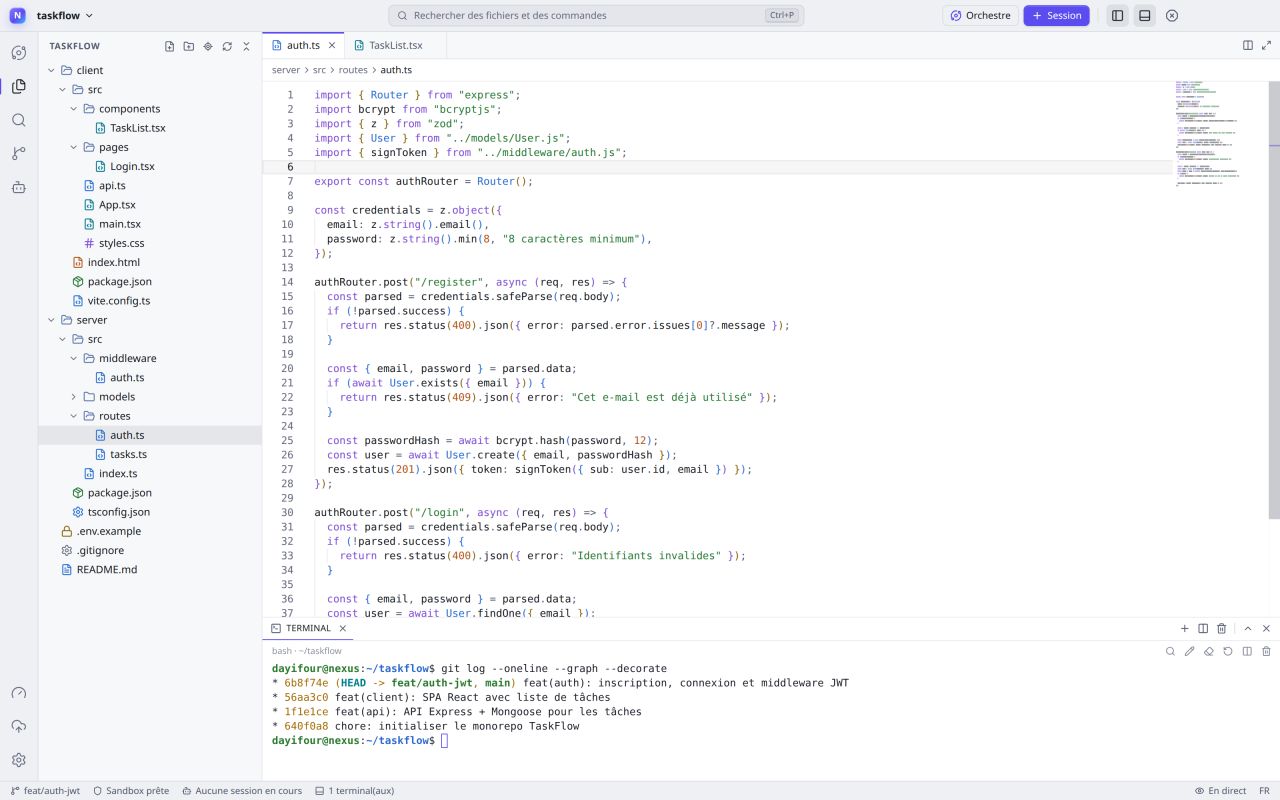This screenshot has height=800, width=1280.
Task: Collapse the client folder
Action: tap(150, 70)
